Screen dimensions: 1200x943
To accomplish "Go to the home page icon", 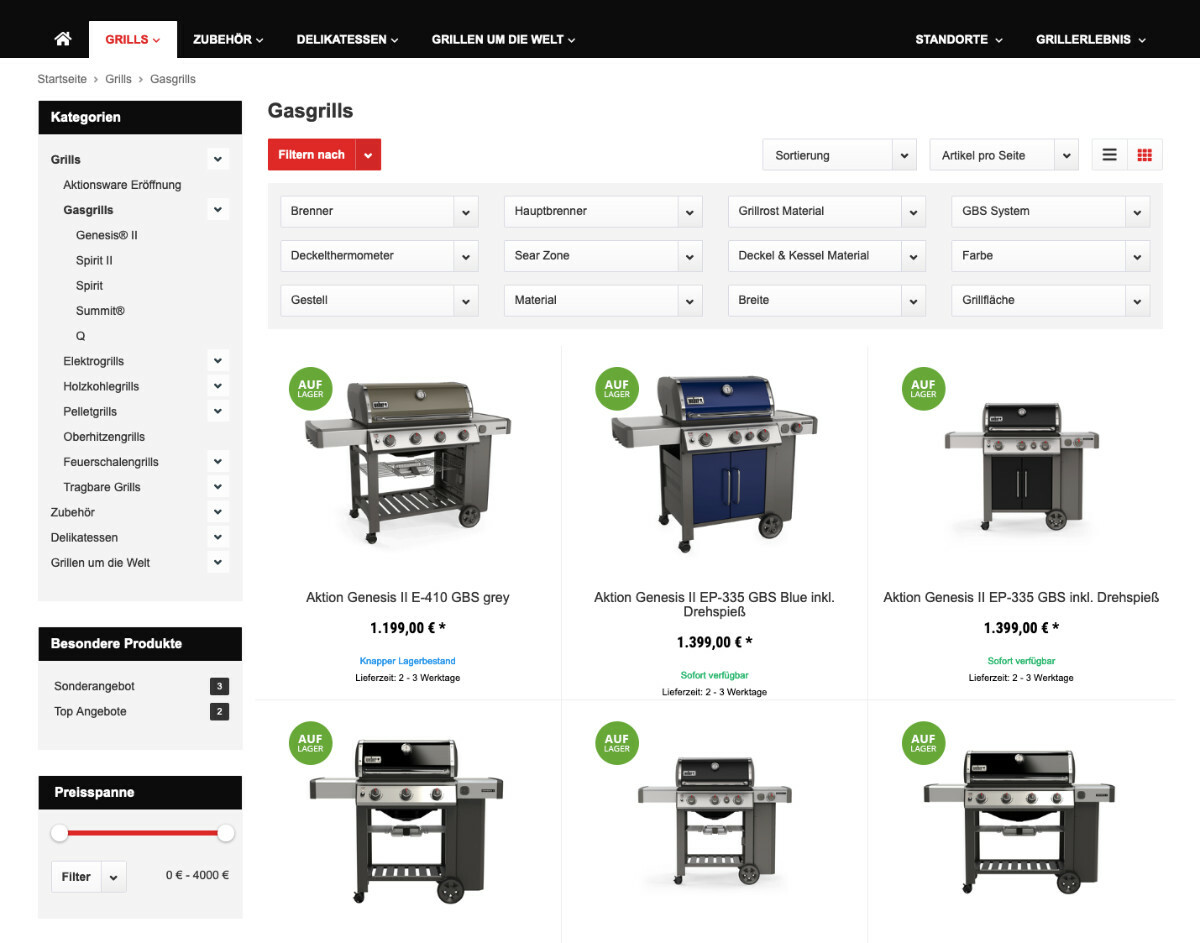I will (x=63, y=39).
